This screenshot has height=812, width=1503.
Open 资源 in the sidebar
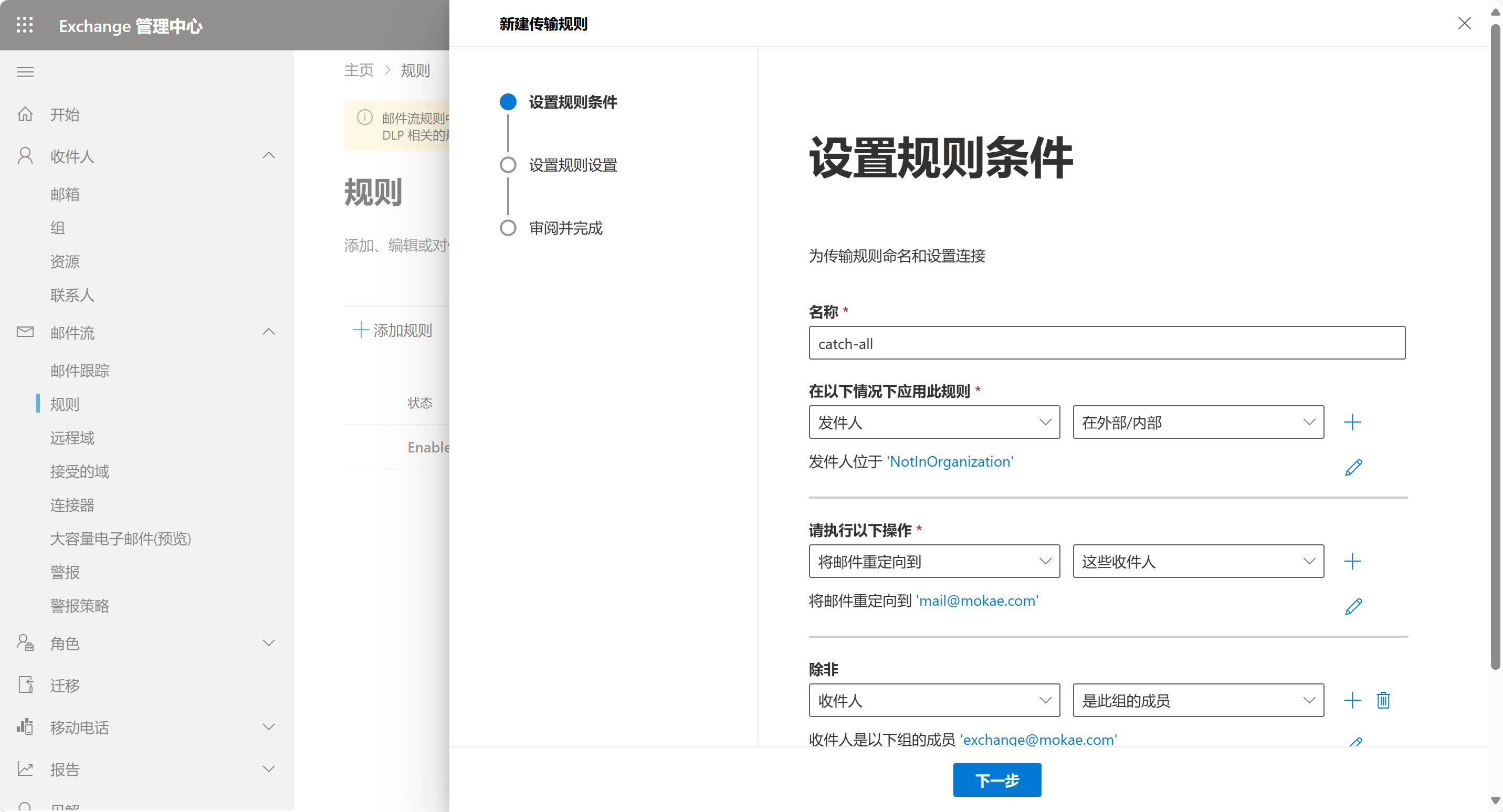point(65,261)
